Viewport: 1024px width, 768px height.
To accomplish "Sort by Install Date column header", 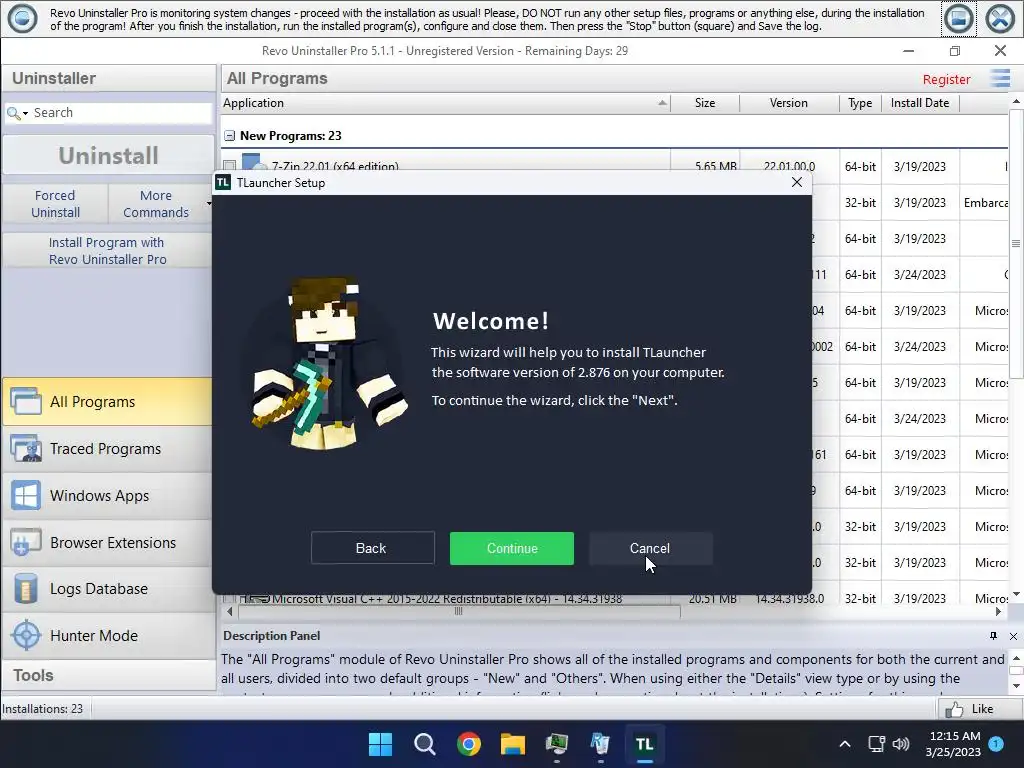I will (x=920, y=103).
